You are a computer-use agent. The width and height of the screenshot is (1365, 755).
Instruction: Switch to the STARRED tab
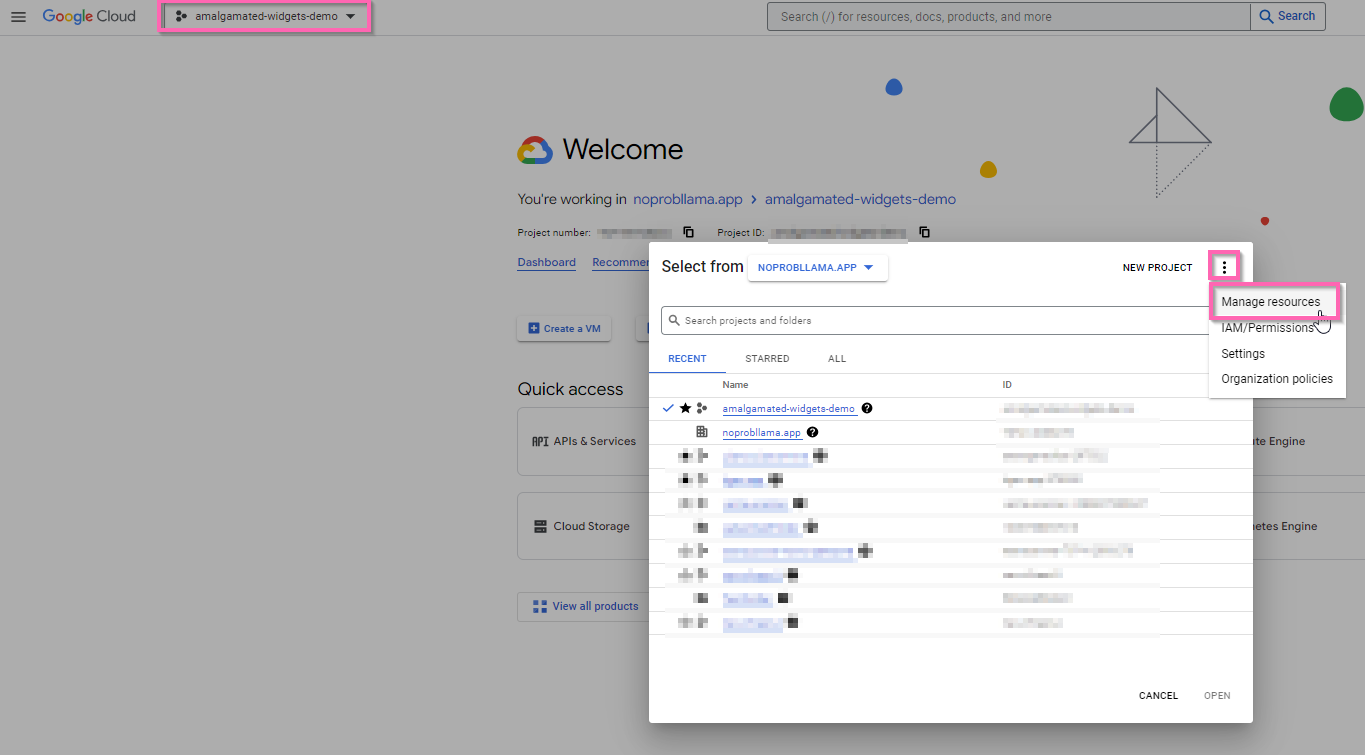767,358
